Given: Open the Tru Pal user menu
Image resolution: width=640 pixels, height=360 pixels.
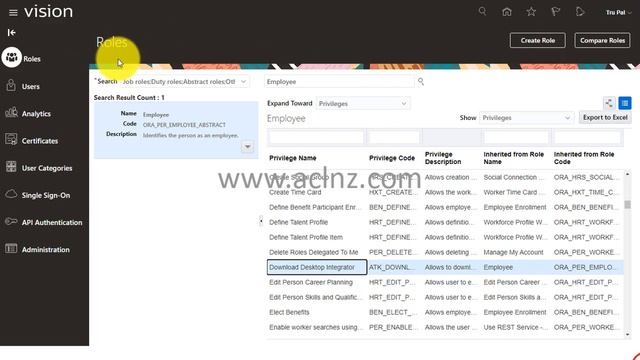Looking at the screenshot, I should 618,13.
